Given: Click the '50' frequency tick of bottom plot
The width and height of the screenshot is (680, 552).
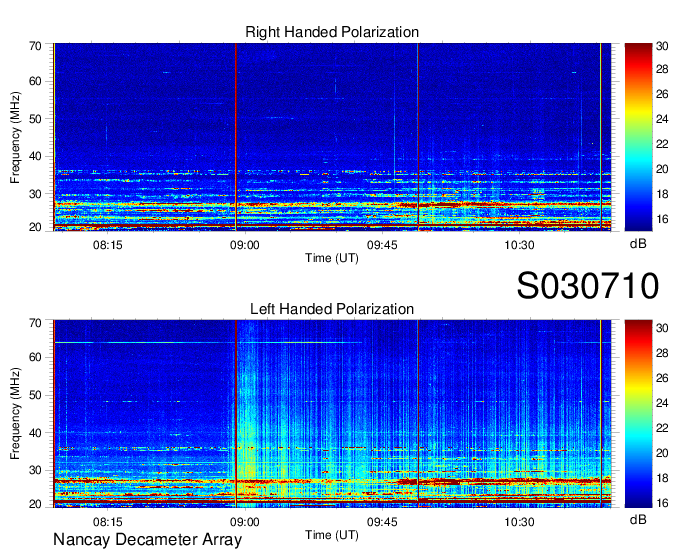Looking at the screenshot, I should point(36,395).
